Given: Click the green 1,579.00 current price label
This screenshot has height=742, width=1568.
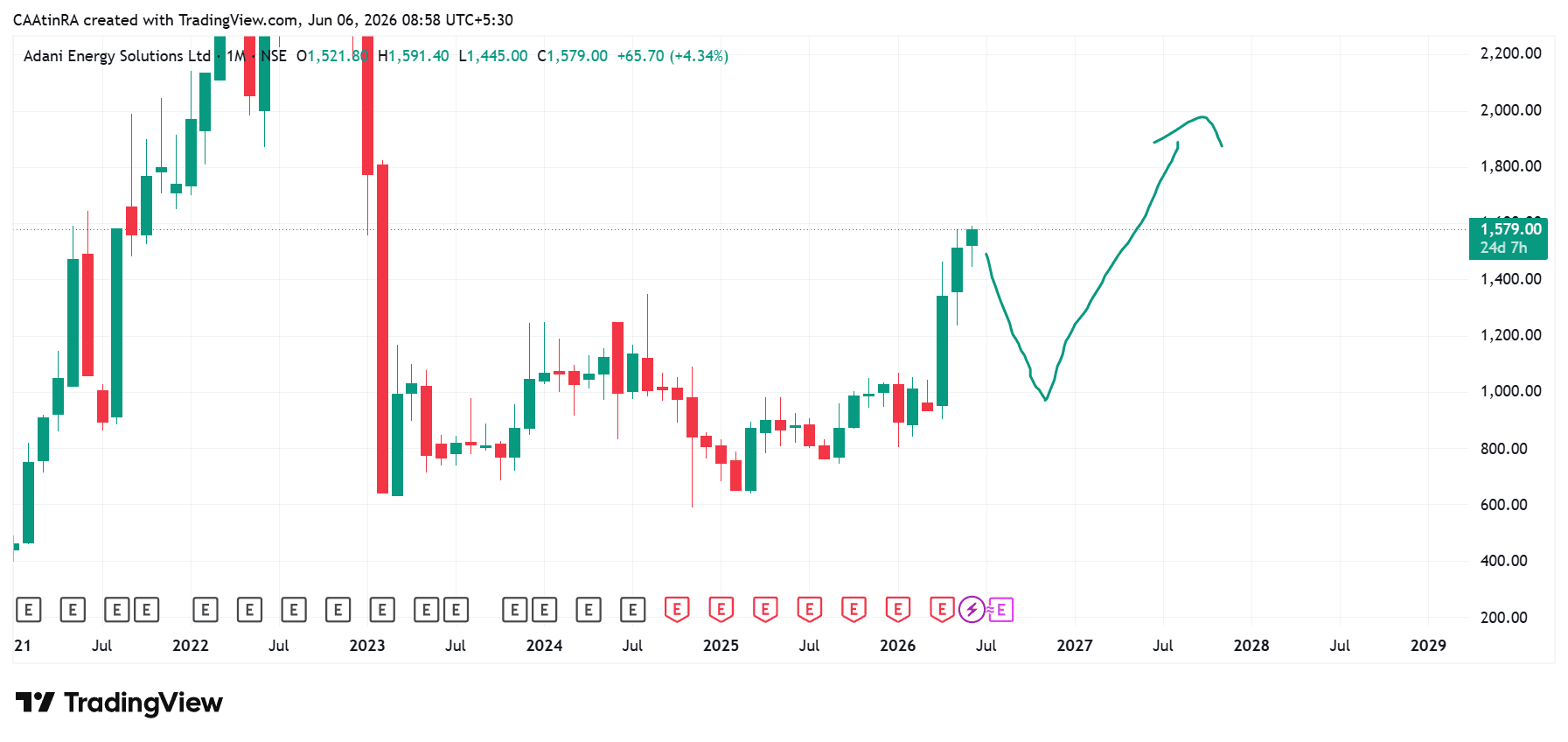Looking at the screenshot, I should coord(1509,238).
